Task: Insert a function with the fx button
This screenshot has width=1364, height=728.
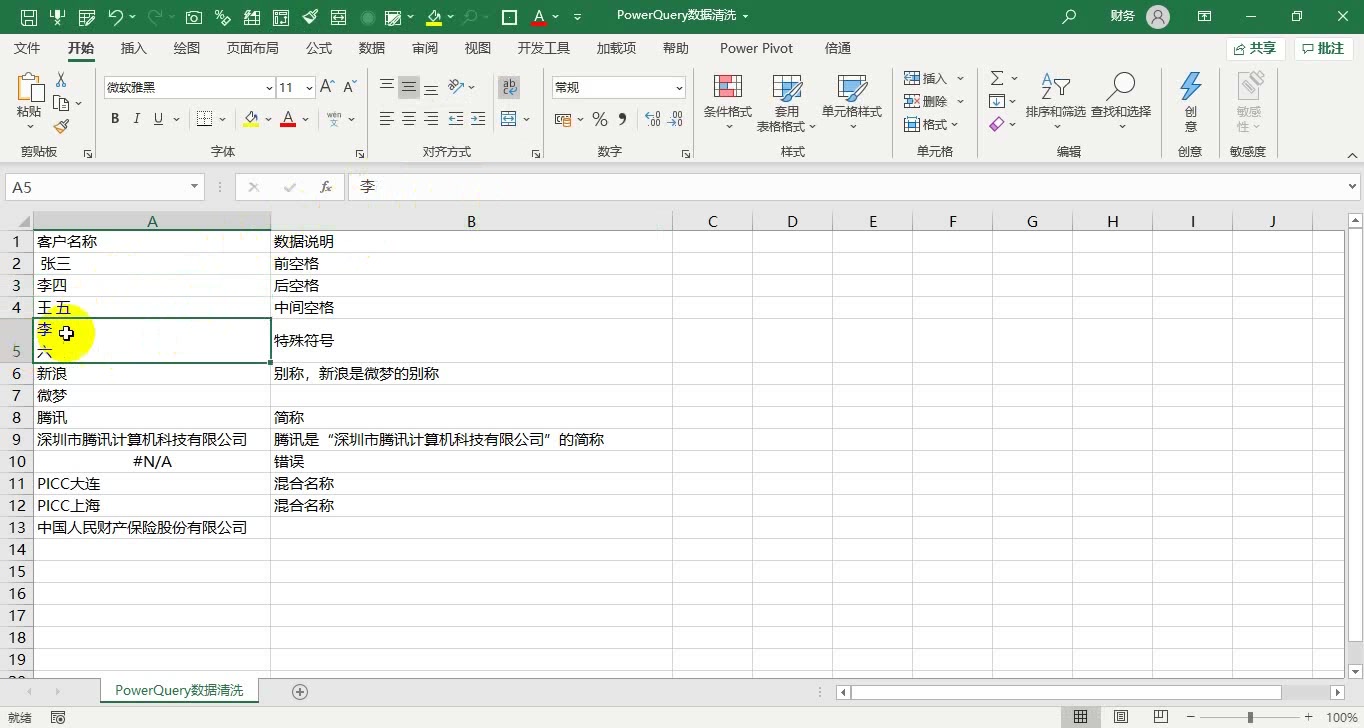Action: tap(326, 187)
